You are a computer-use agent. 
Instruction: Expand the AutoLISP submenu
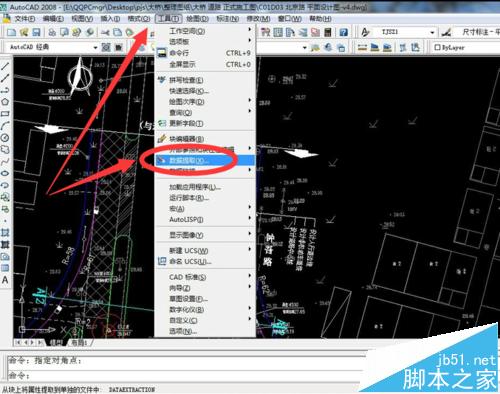coord(205,219)
